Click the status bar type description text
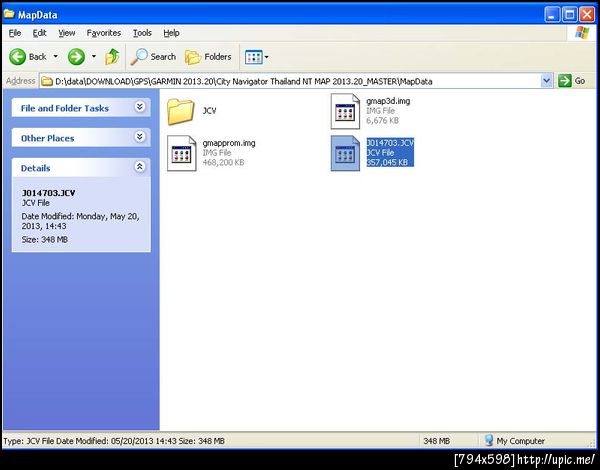This screenshot has height=470, width=600. point(114,441)
